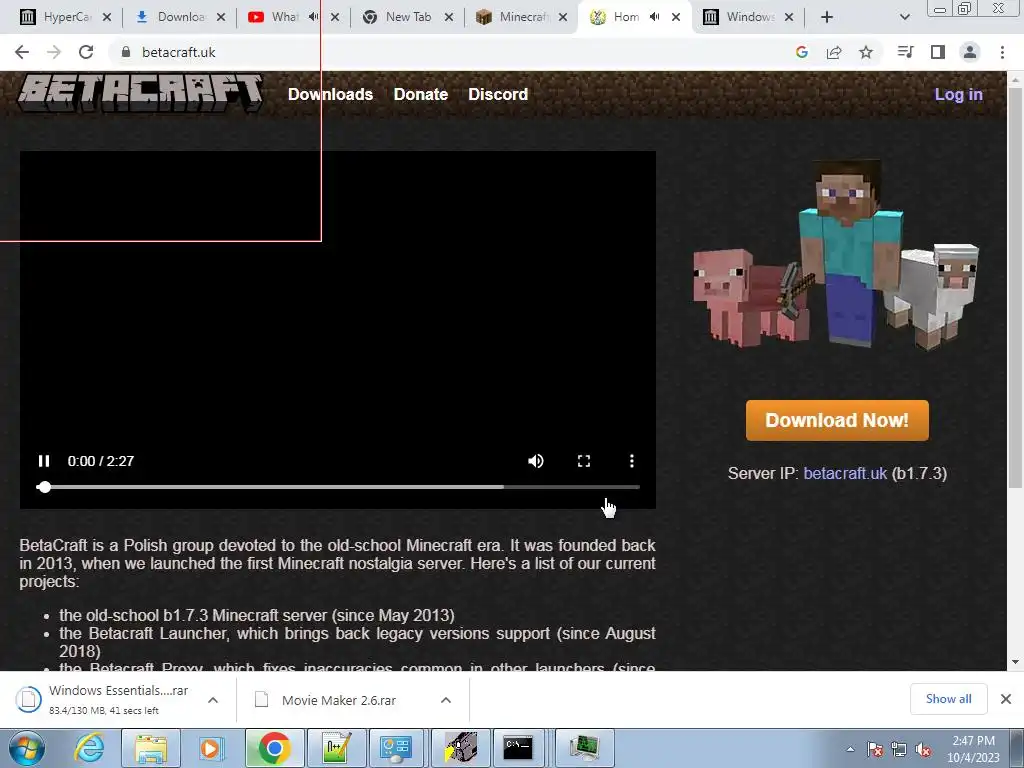
Task: Click Show all downloads
Action: tap(948, 699)
